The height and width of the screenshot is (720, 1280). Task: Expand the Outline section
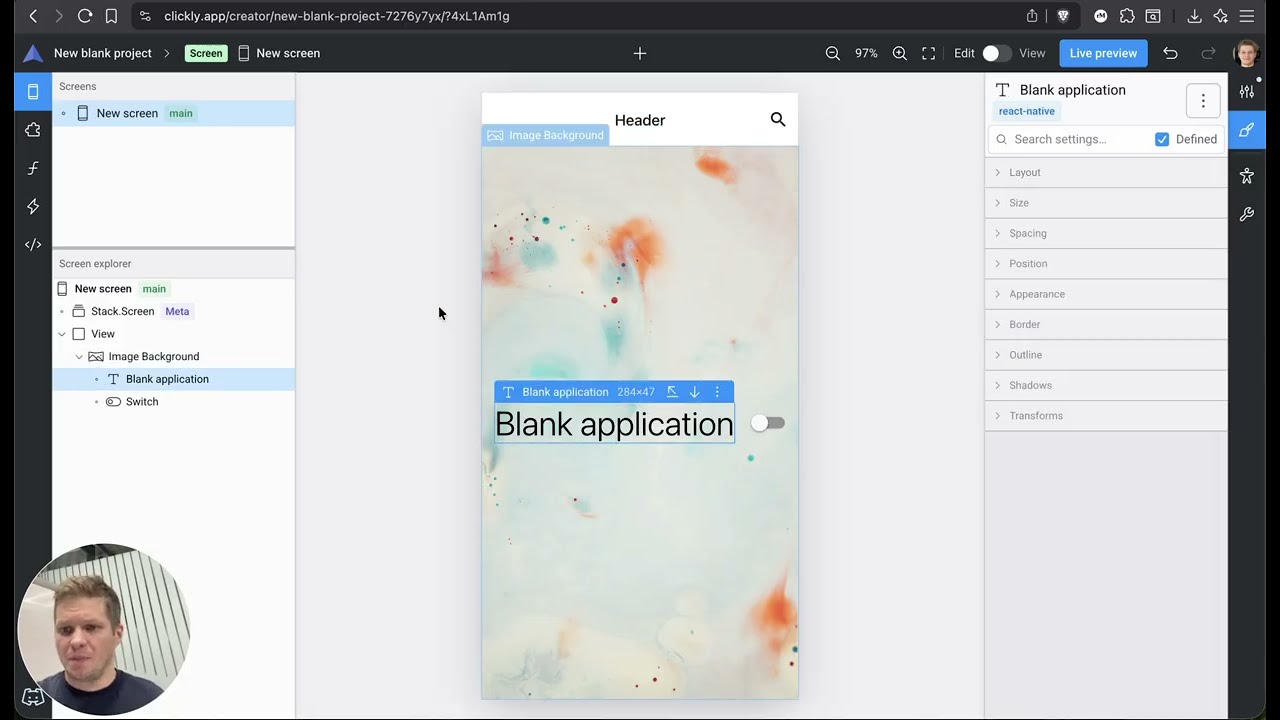coord(1106,355)
